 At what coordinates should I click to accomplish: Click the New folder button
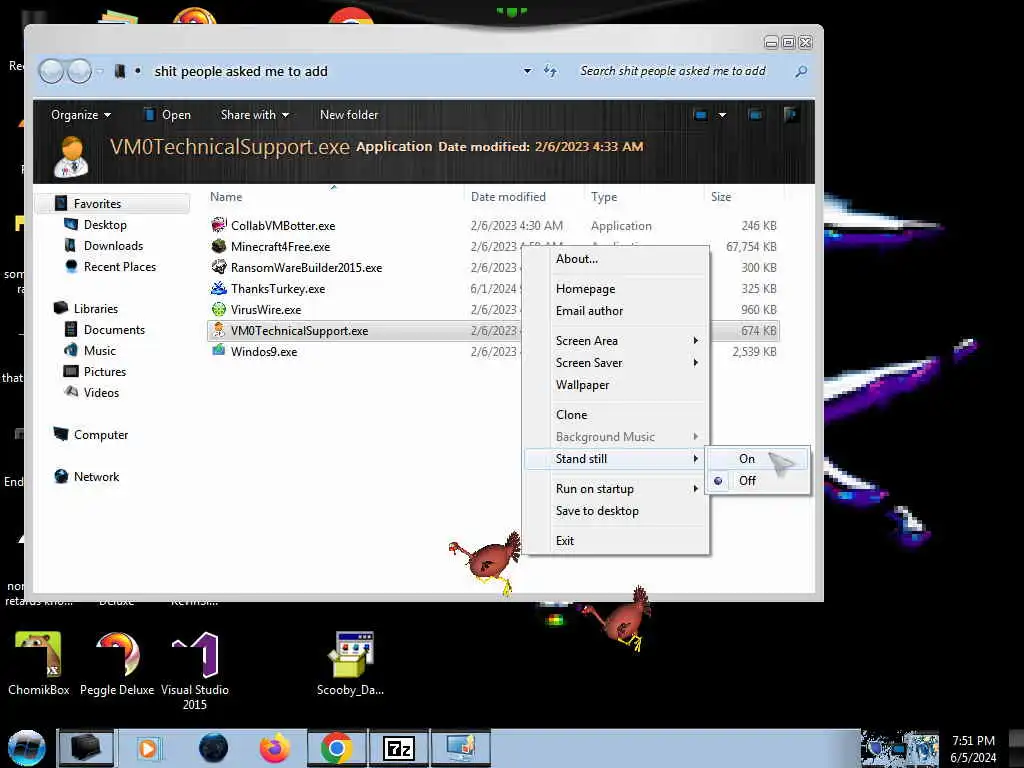(x=349, y=115)
